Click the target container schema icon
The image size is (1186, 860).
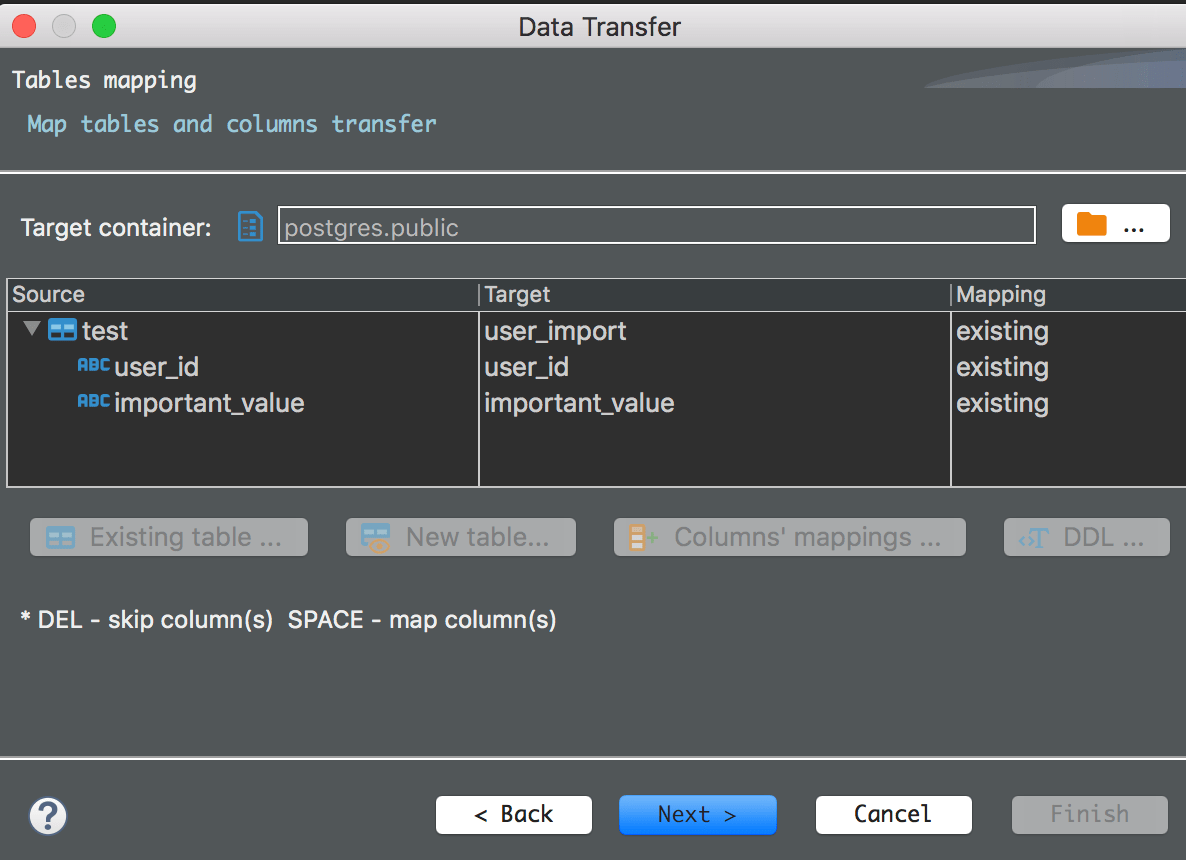pos(250,226)
